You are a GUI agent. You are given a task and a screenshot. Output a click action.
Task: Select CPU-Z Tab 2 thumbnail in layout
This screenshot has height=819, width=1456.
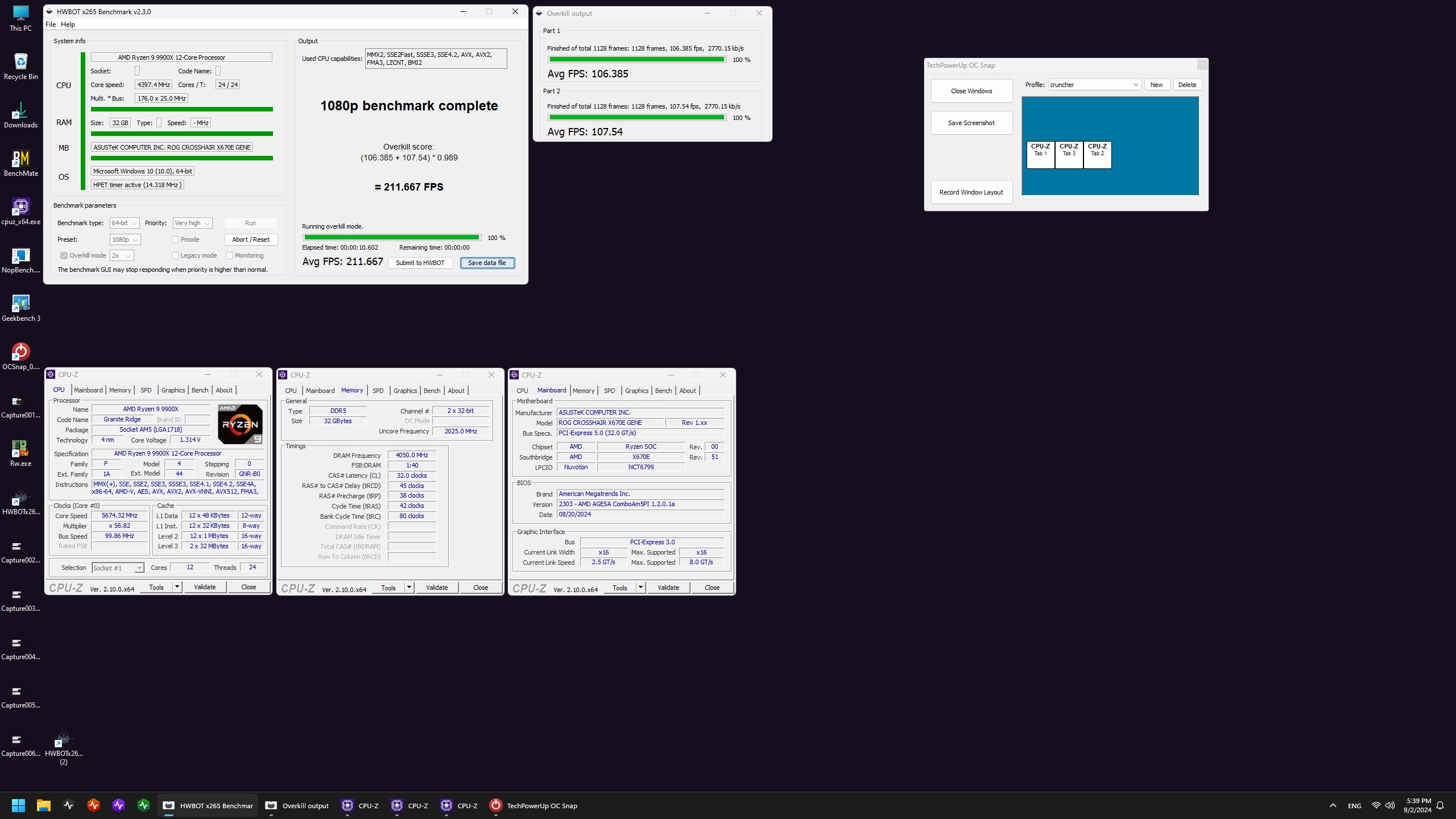pyautogui.click(x=1097, y=155)
